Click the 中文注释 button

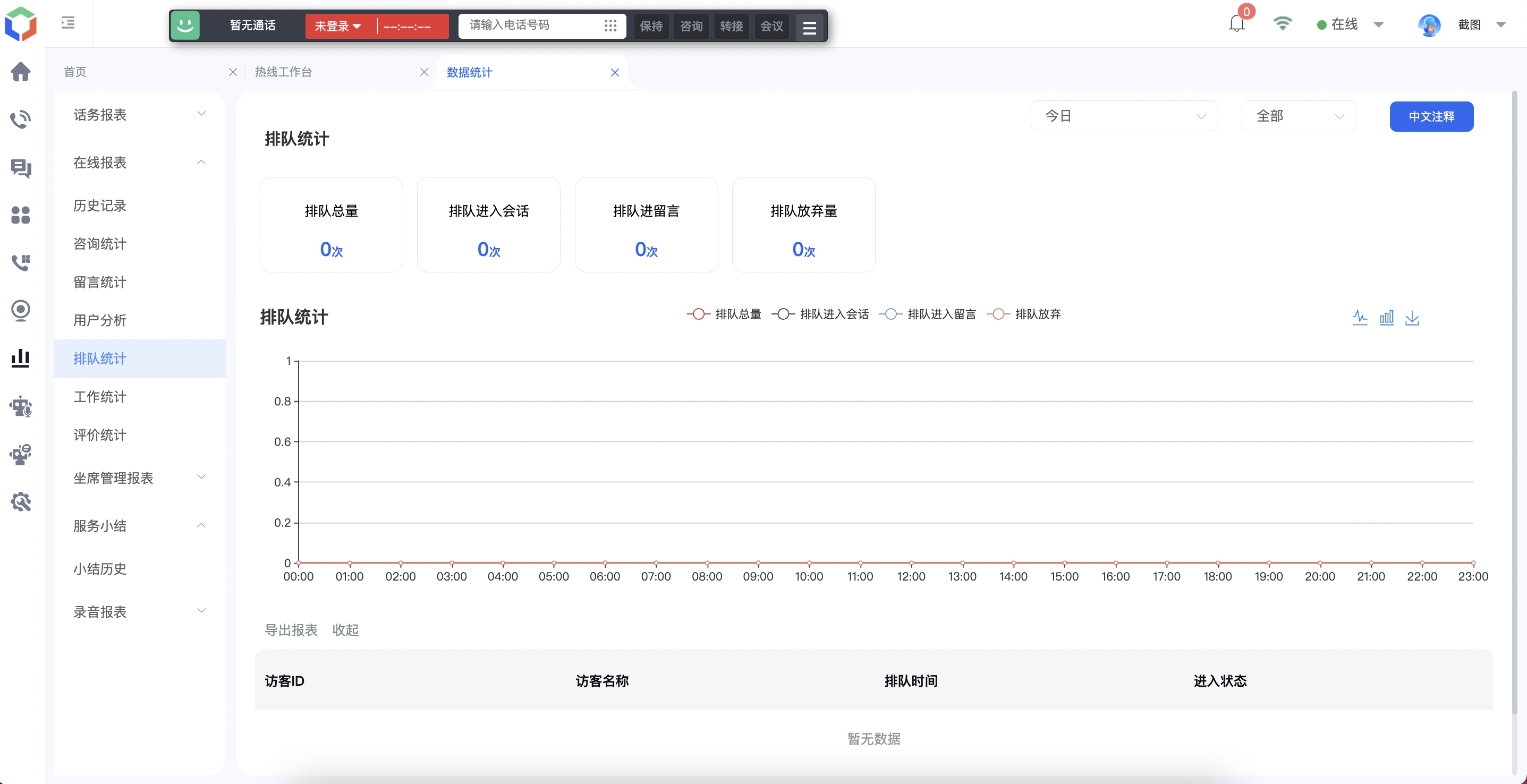point(1431,116)
